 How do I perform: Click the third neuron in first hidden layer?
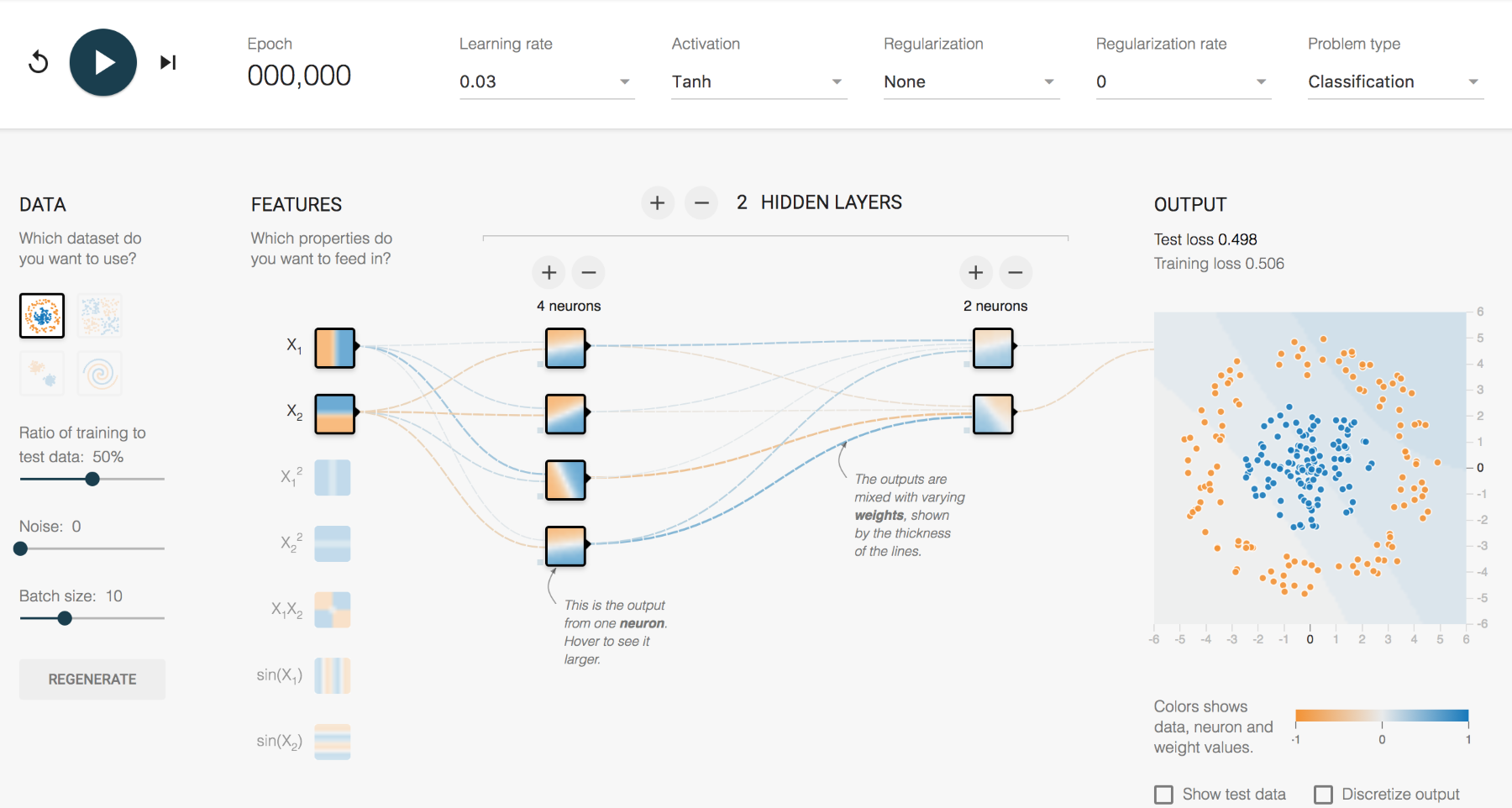pyautogui.click(x=565, y=480)
